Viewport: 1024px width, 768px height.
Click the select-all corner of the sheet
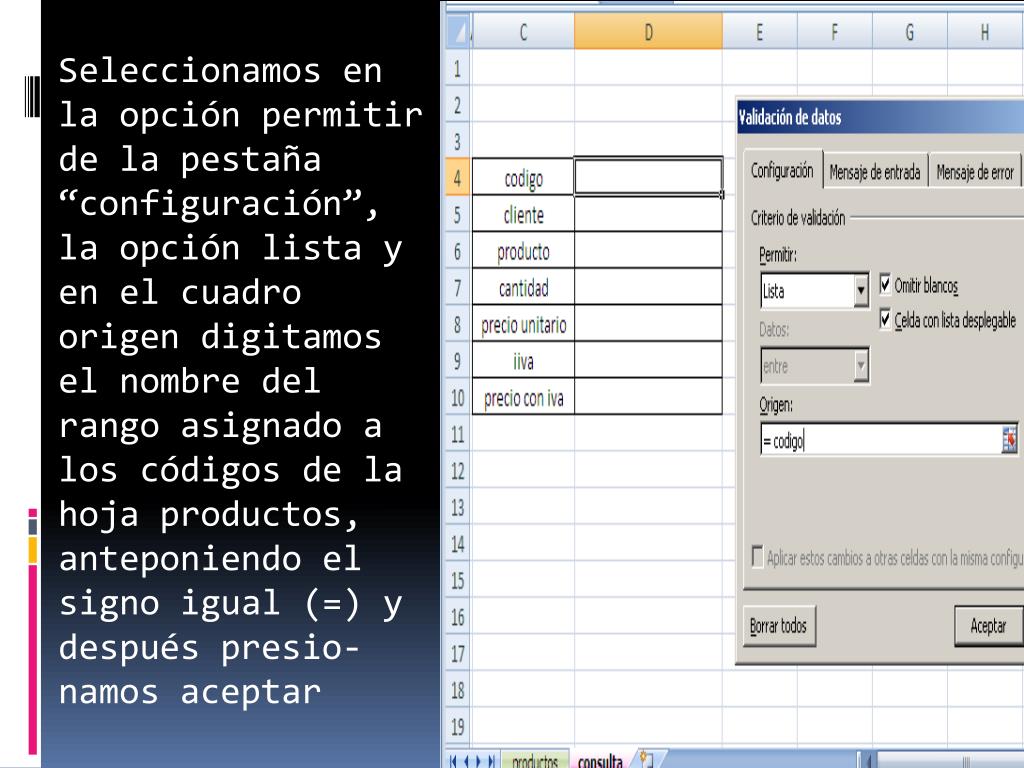pyautogui.click(x=458, y=31)
